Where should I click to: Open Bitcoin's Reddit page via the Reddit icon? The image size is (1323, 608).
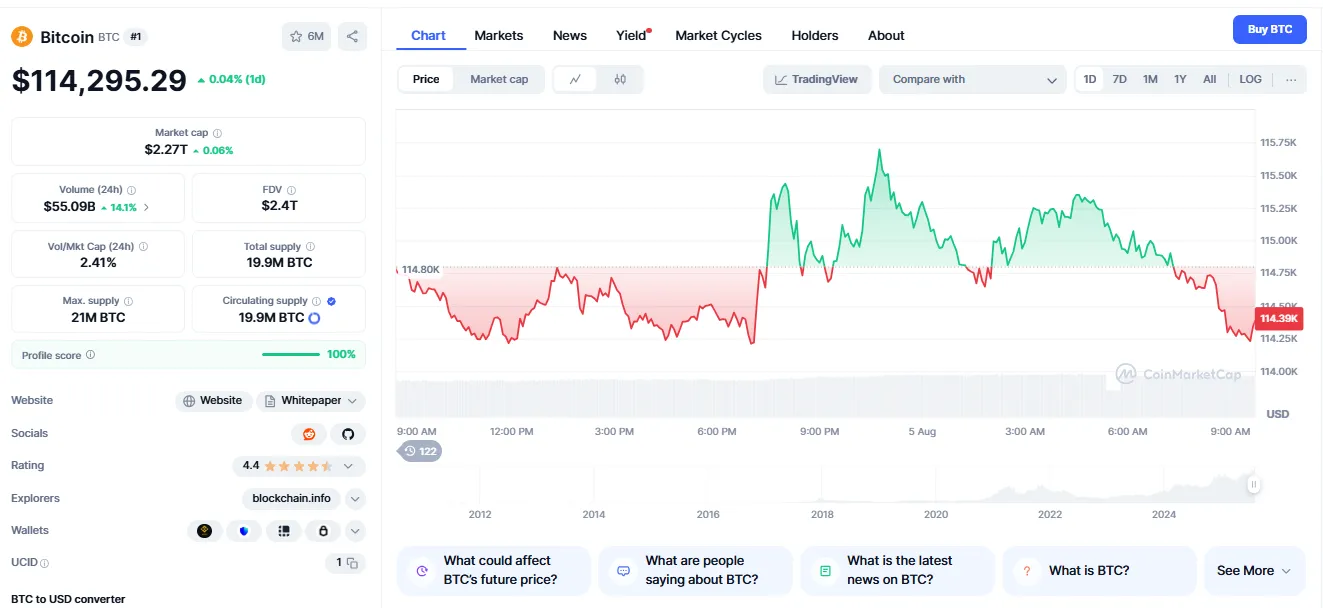pos(308,433)
